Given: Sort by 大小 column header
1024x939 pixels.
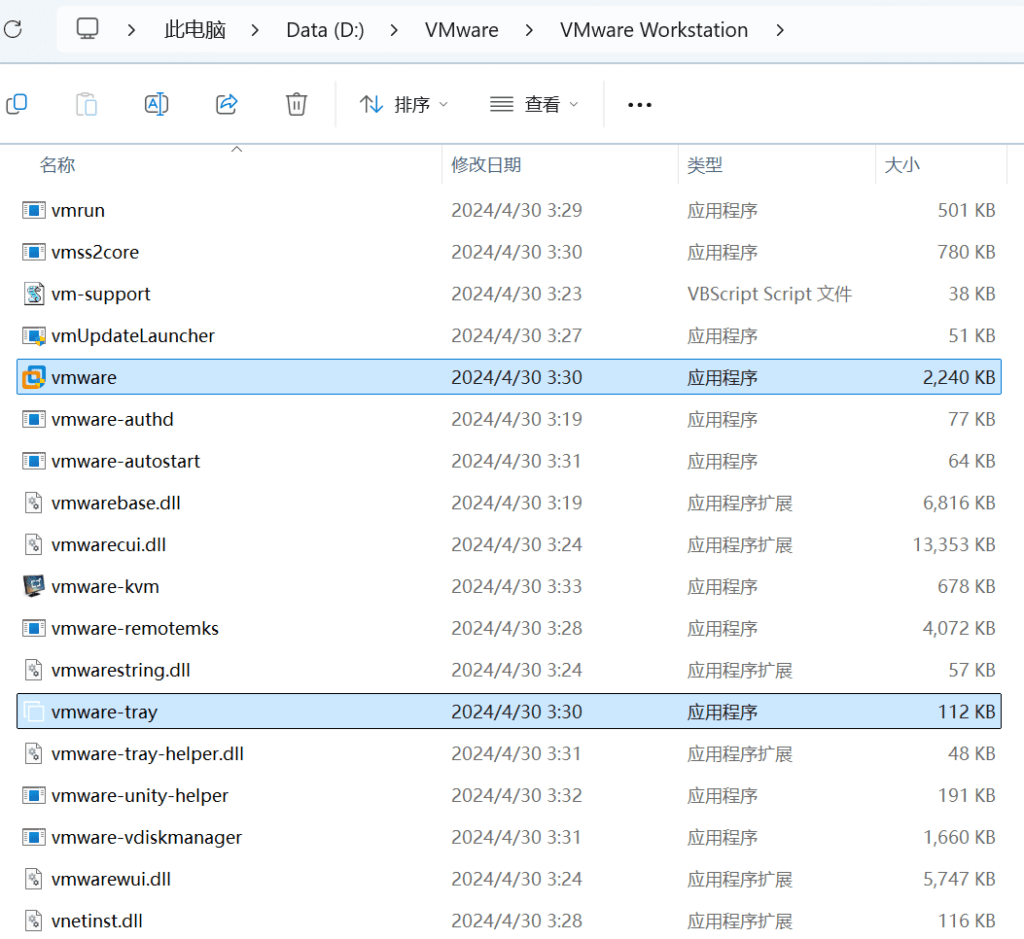Looking at the screenshot, I should pos(902,165).
